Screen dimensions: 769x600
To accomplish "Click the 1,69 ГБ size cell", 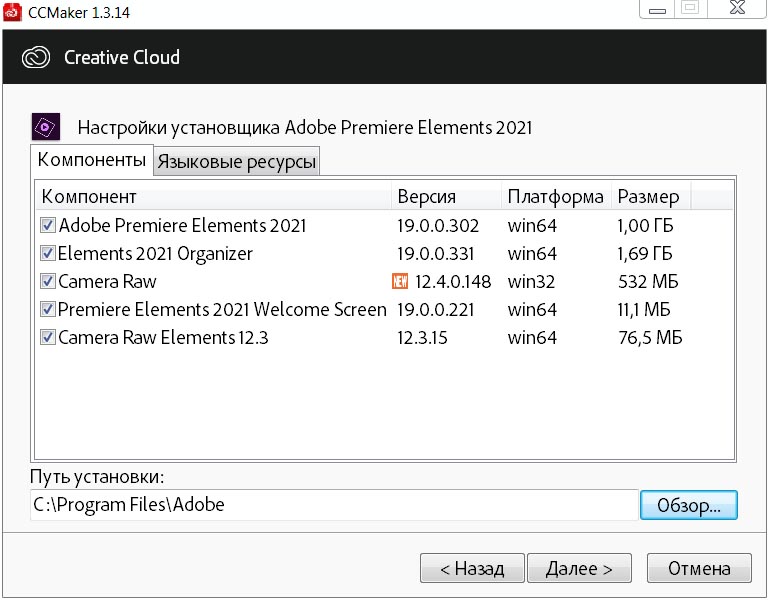I will [644, 254].
